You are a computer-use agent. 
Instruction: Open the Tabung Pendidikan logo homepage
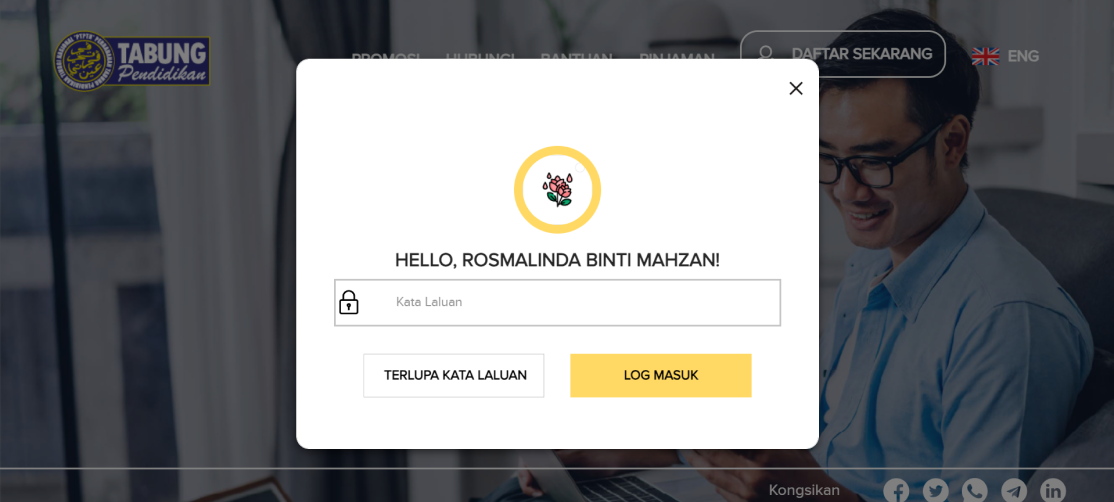click(132, 60)
